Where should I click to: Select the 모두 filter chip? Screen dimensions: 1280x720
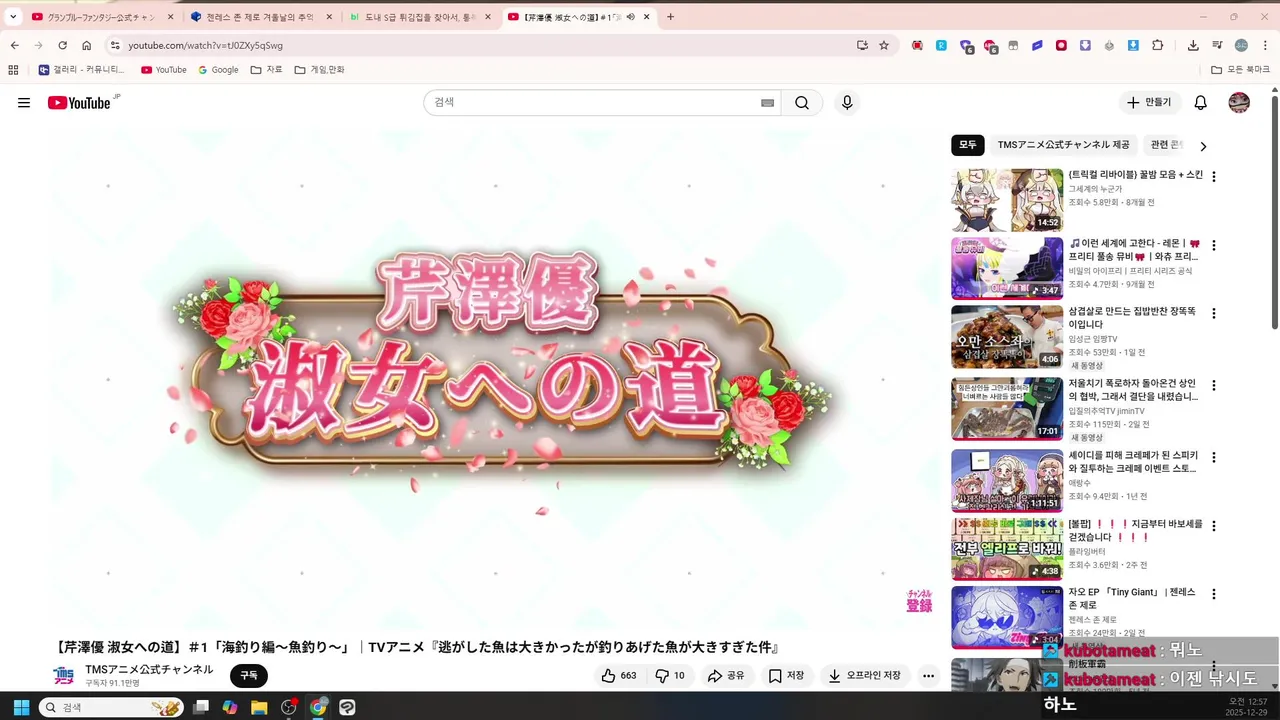[968, 145]
